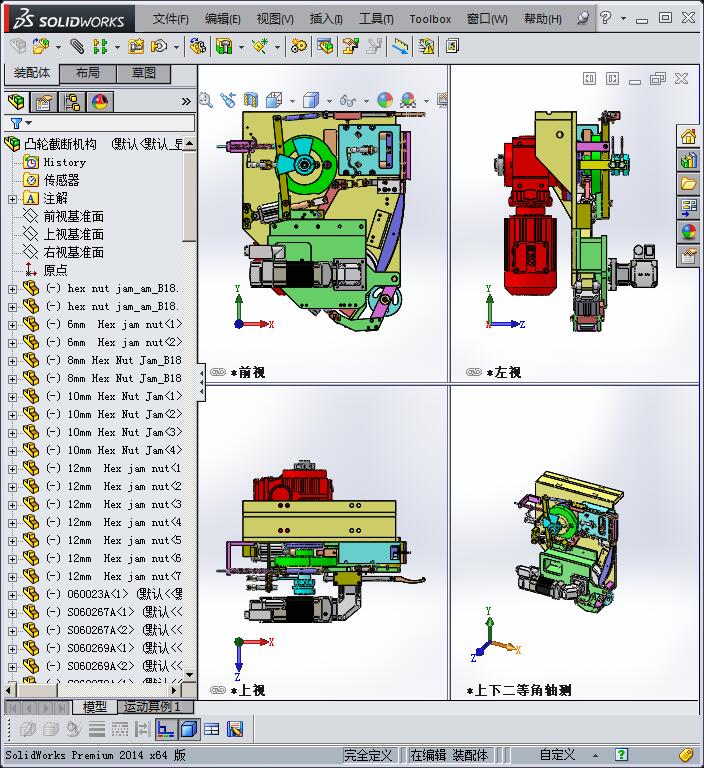Select 原点 origin in tree
Viewport: 704px width, 768px height.
pos(55,270)
